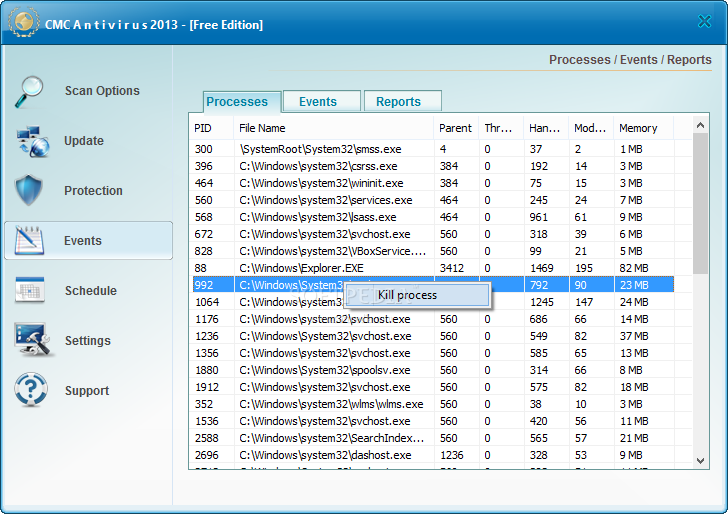Click PID 672 cell
This screenshot has height=514, width=728.
click(204, 234)
